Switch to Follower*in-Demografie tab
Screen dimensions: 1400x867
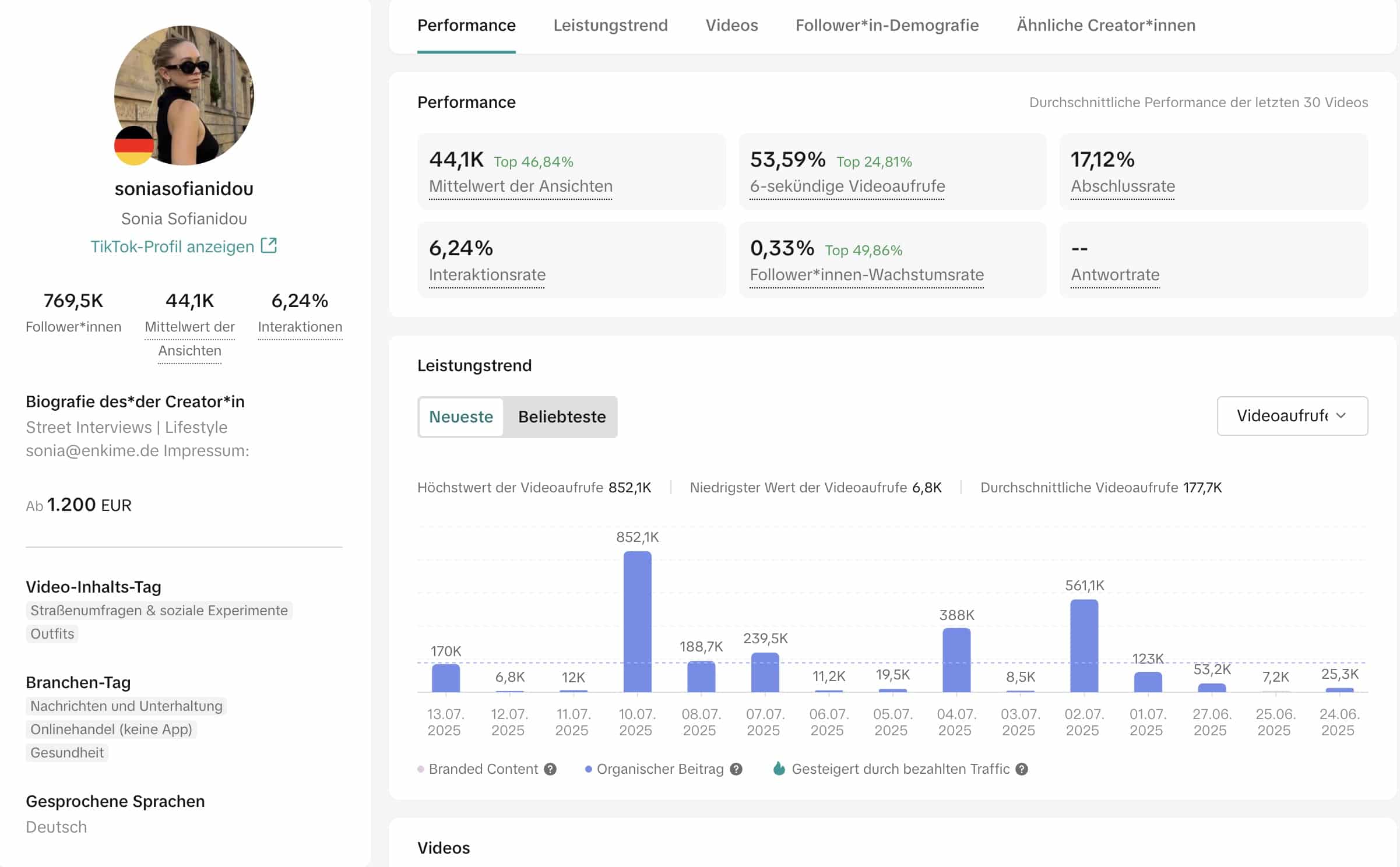887,25
